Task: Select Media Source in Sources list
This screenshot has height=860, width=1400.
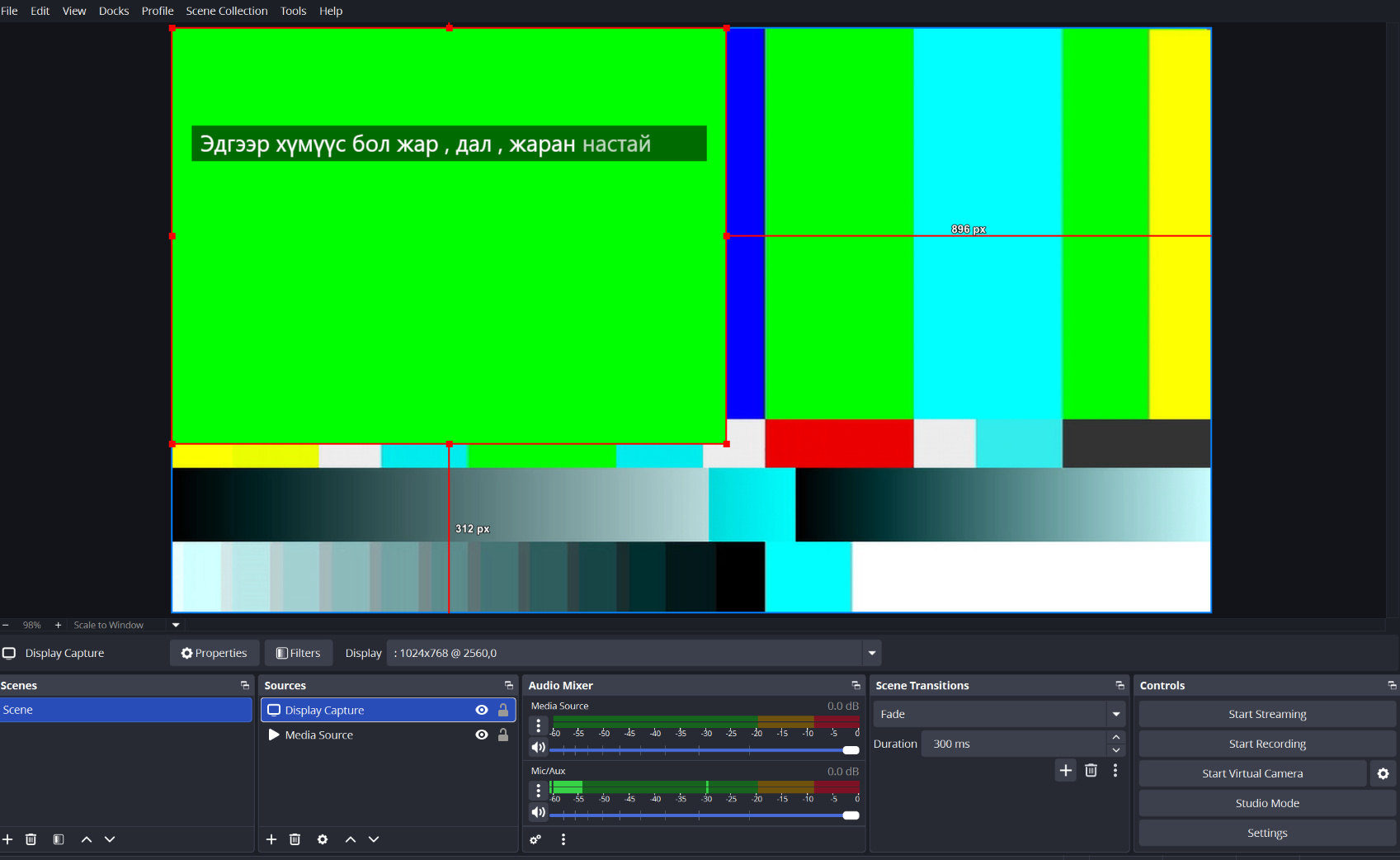Action: 389,735
